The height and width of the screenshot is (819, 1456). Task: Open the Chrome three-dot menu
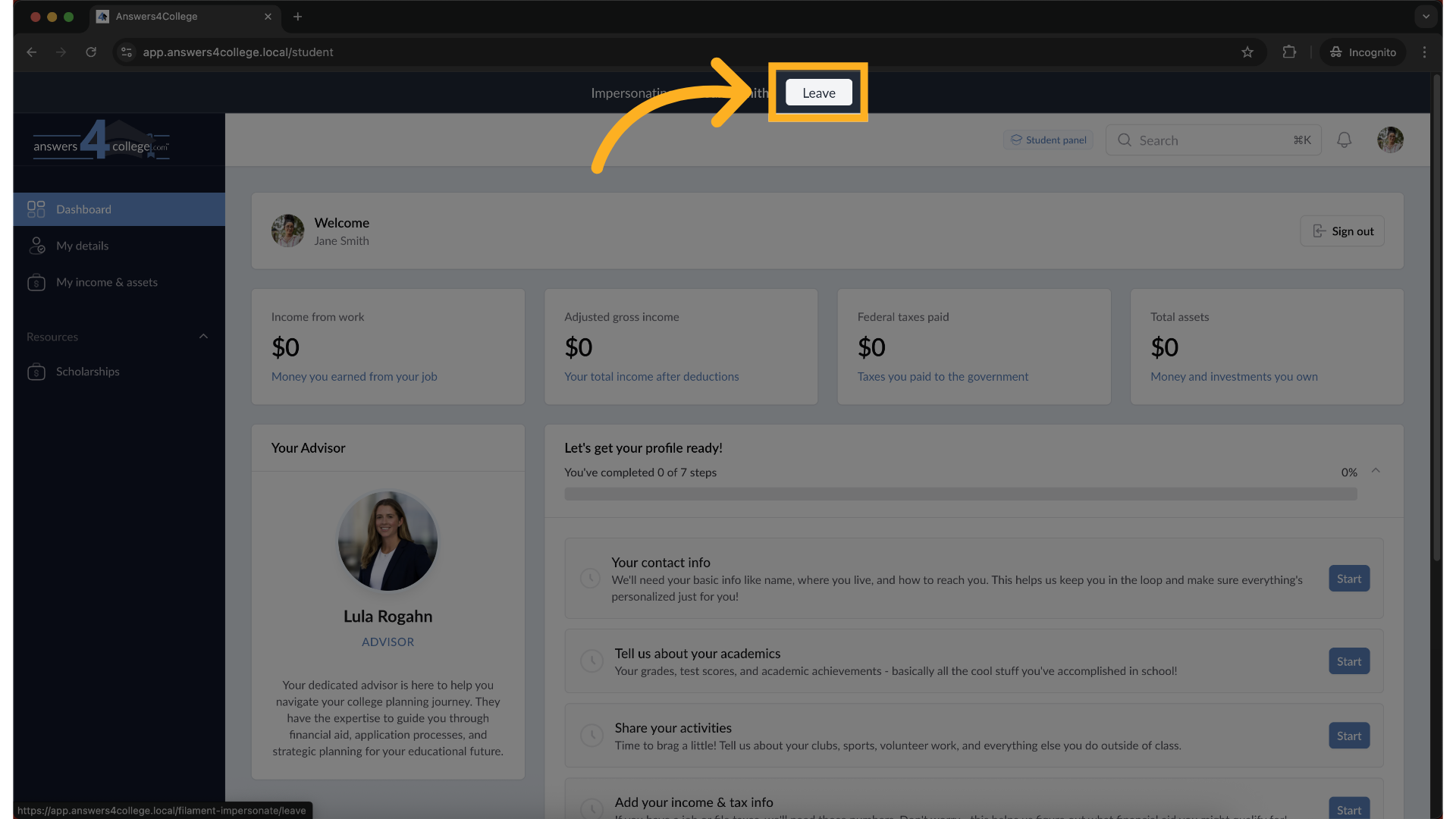coord(1424,52)
